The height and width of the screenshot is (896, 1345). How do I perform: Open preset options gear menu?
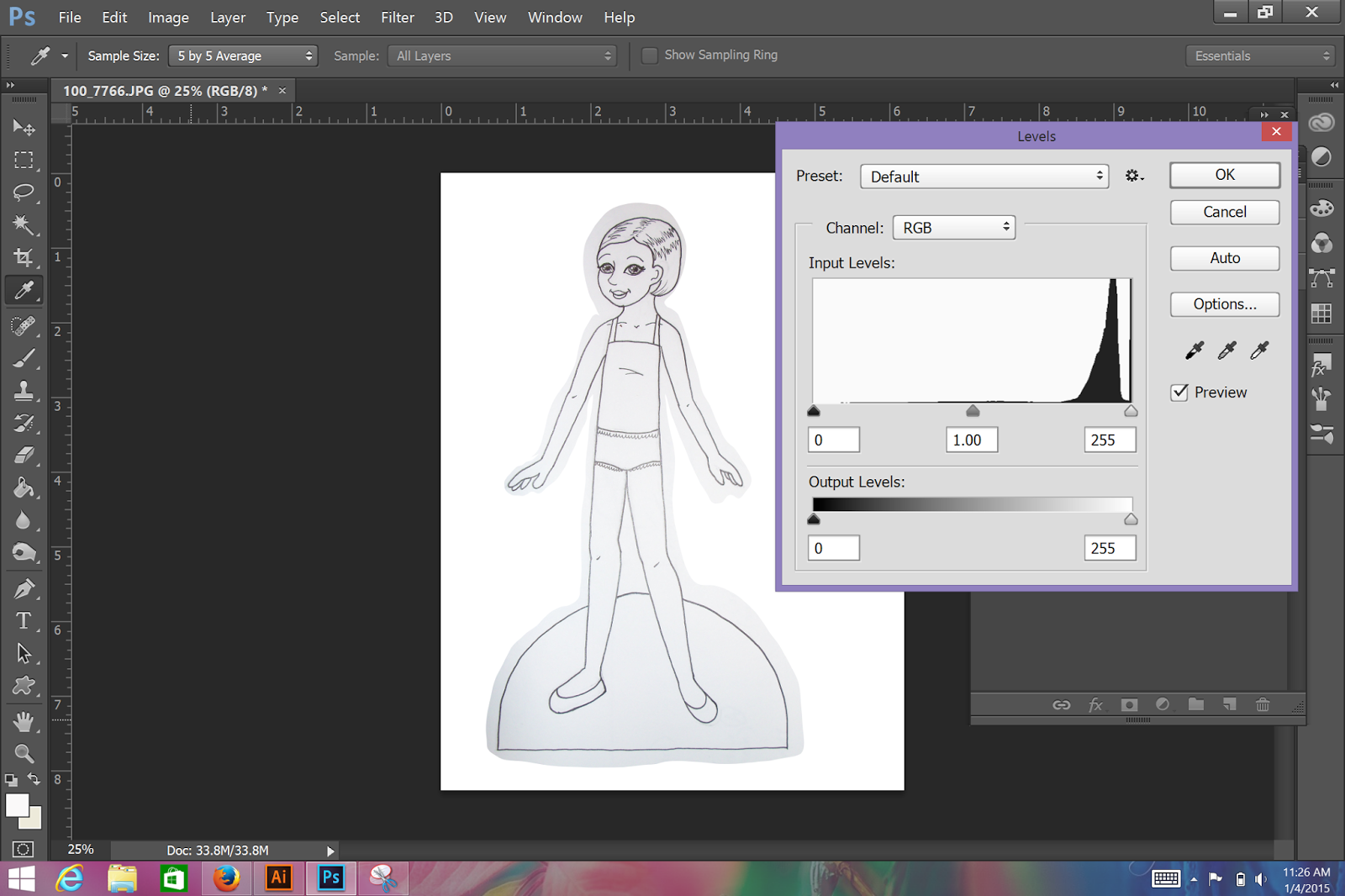click(x=1134, y=176)
